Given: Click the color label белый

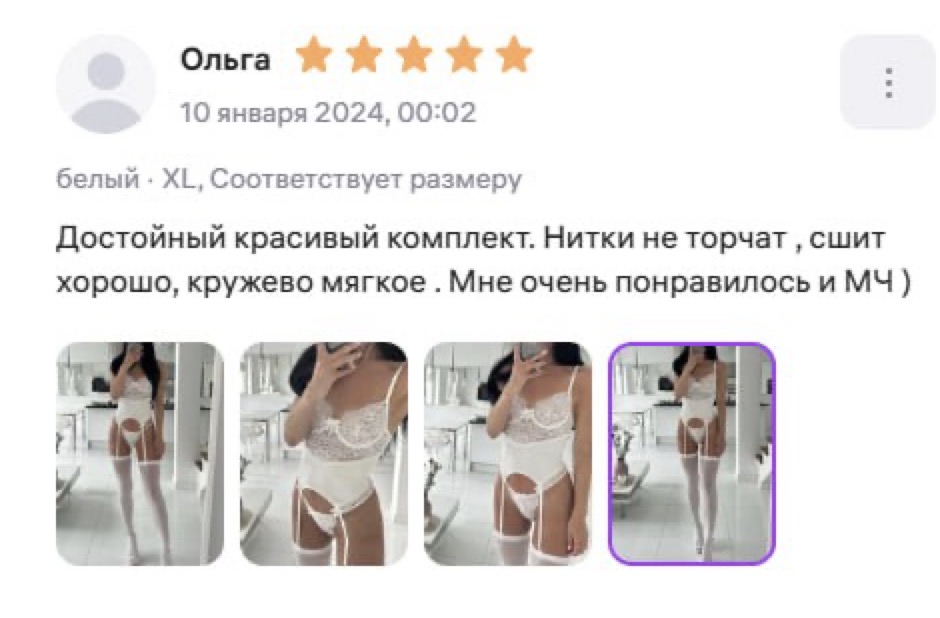Looking at the screenshot, I should (98, 179).
